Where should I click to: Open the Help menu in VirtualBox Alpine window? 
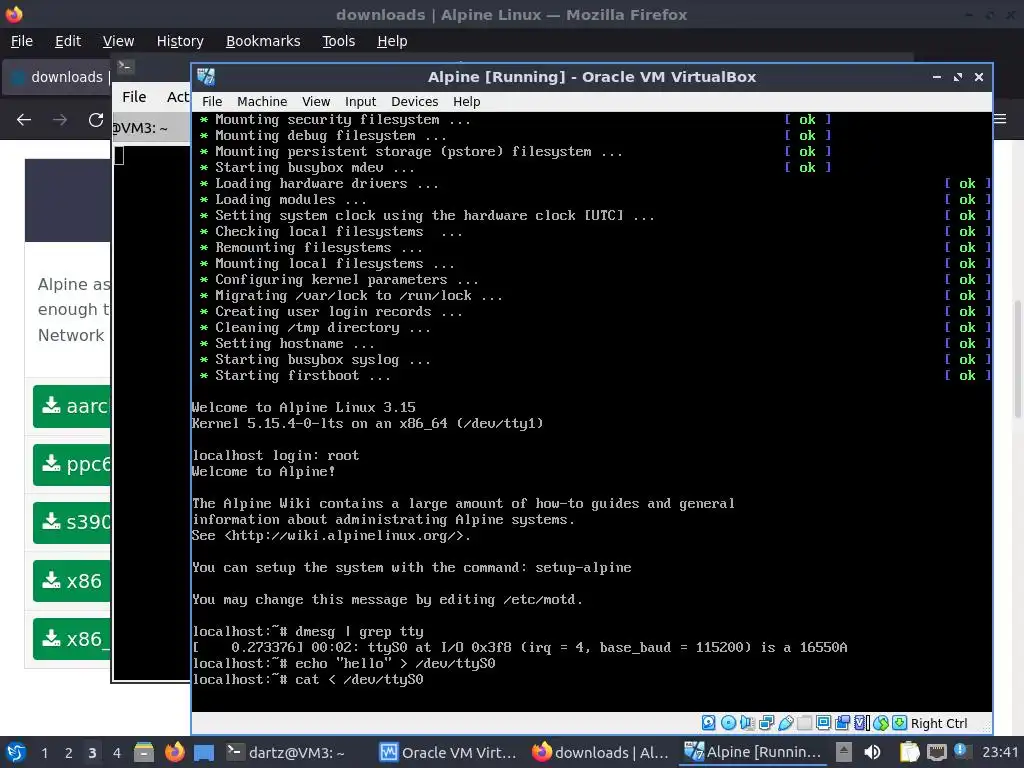[x=466, y=101]
